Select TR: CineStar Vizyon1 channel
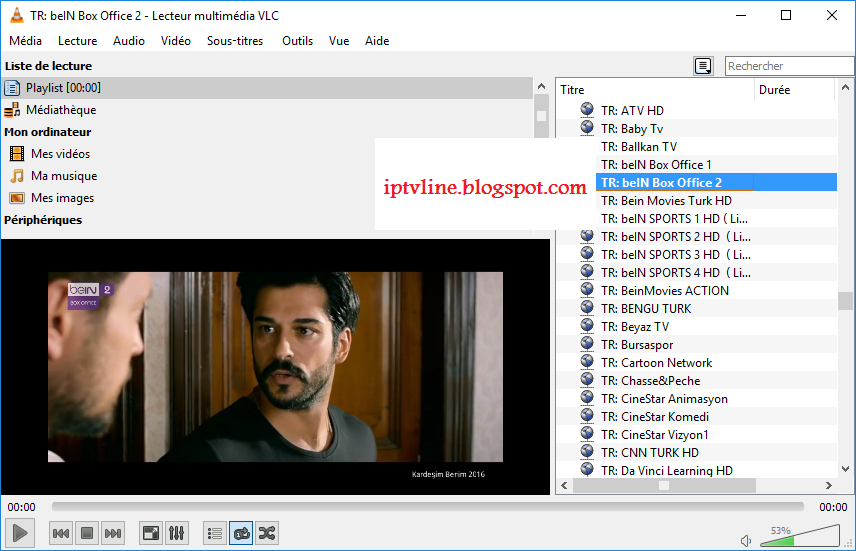 tap(655, 435)
